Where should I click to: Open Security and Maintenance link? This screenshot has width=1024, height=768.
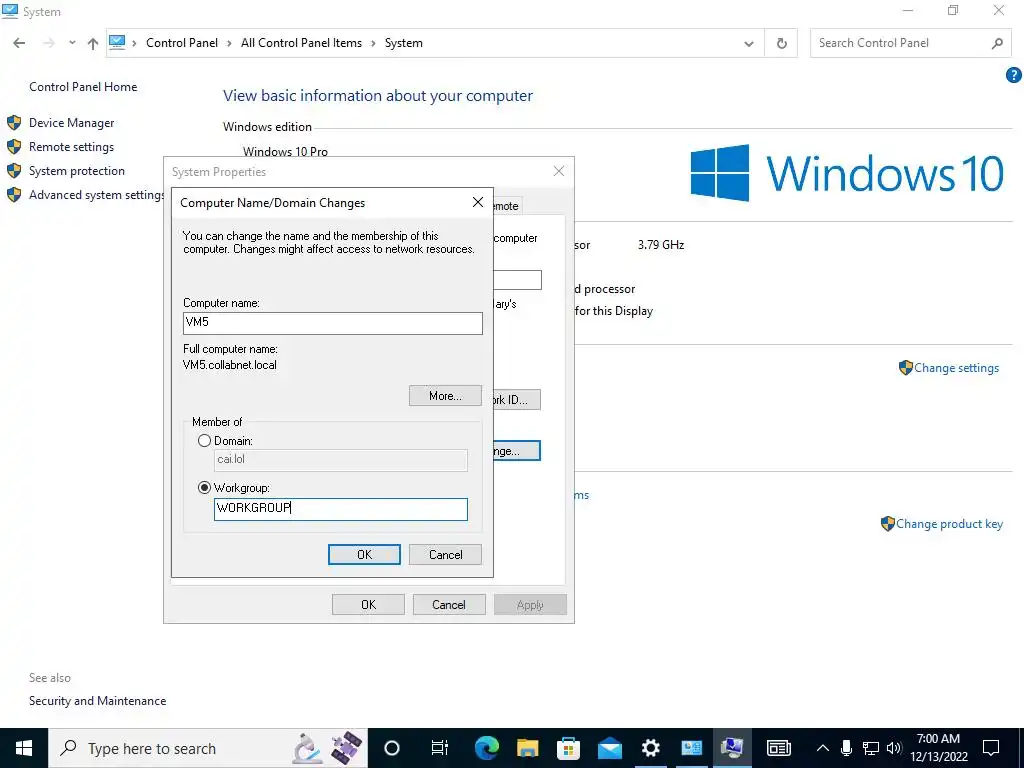click(97, 701)
